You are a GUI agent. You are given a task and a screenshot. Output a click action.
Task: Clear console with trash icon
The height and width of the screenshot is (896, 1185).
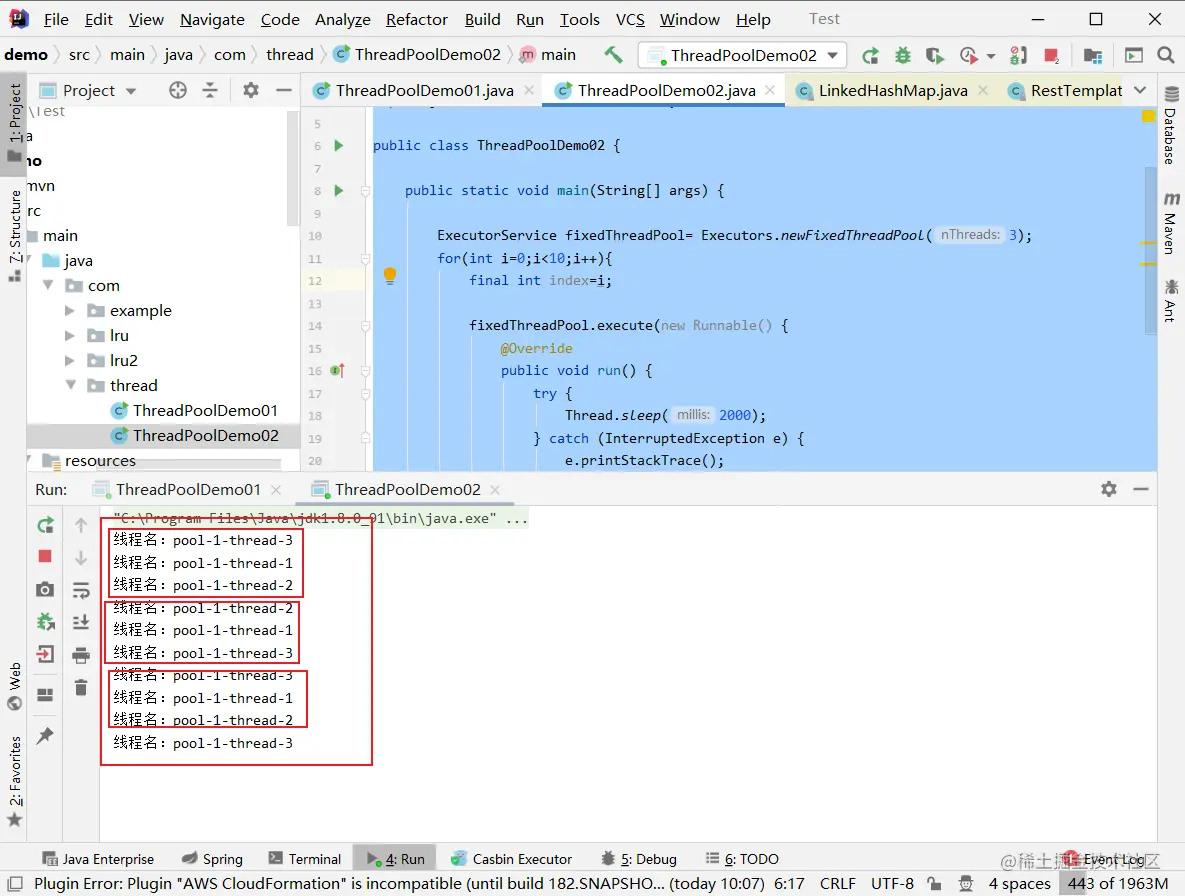pyautogui.click(x=81, y=687)
